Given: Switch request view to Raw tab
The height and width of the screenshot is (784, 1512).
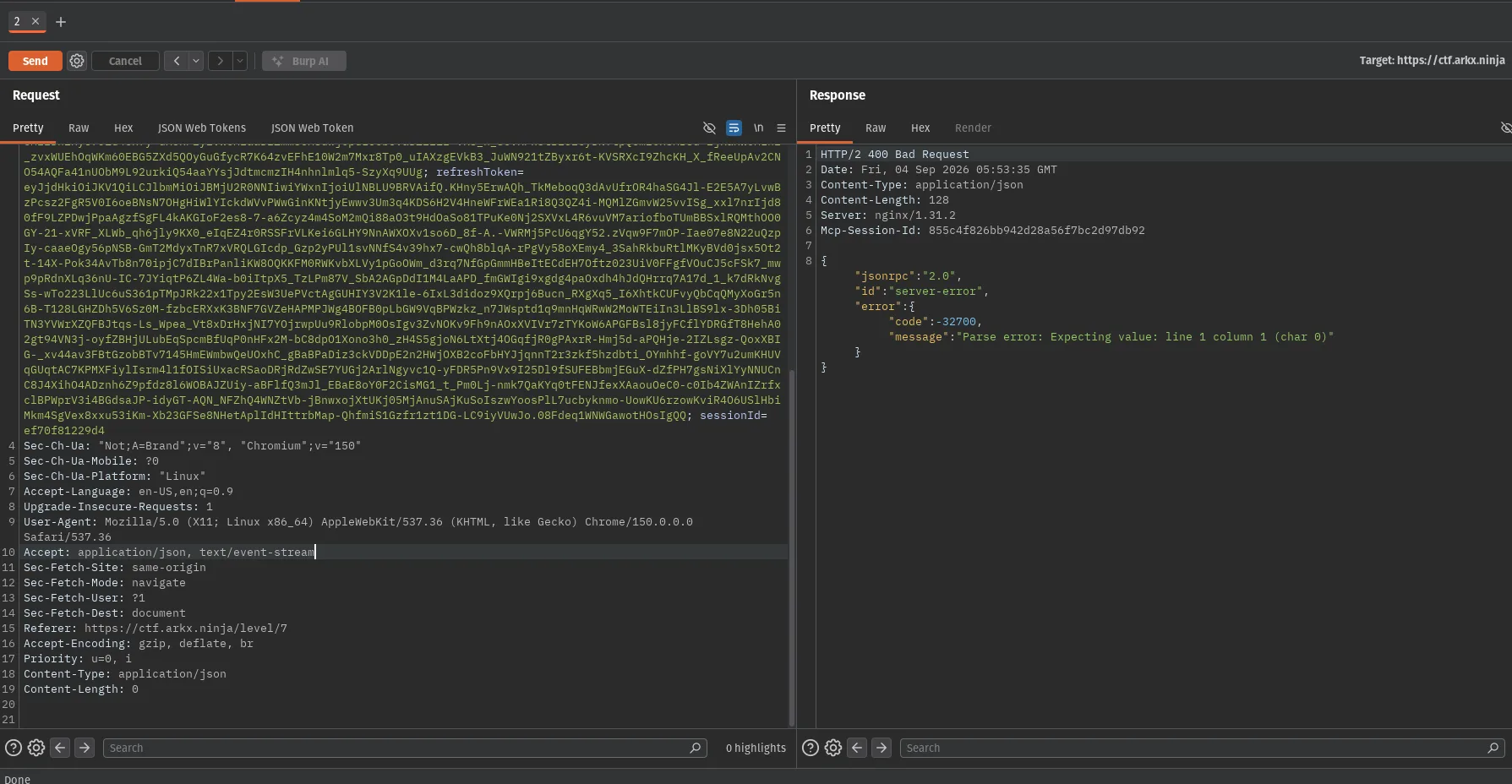Looking at the screenshot, I should tap(79, 128).
